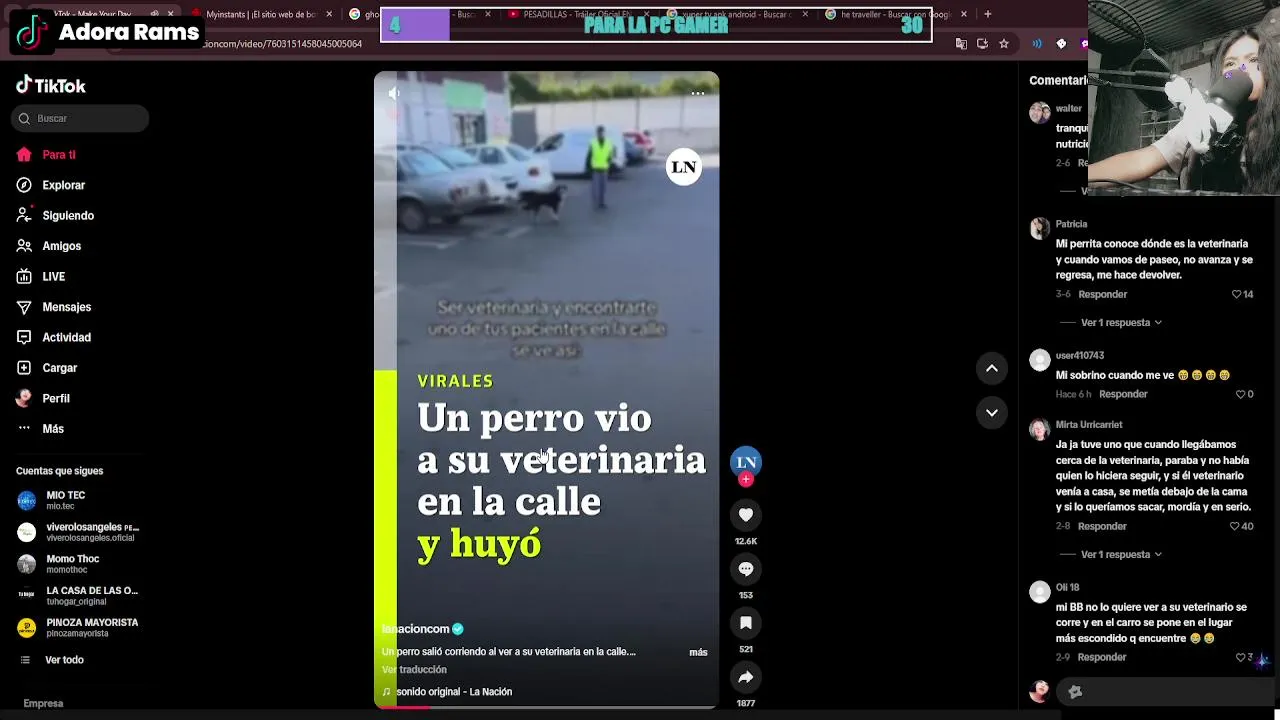Switch to 'he traveller - Buscar con Google' tab
This screenshot has width=1280, height=720.
tap(895, 14)
